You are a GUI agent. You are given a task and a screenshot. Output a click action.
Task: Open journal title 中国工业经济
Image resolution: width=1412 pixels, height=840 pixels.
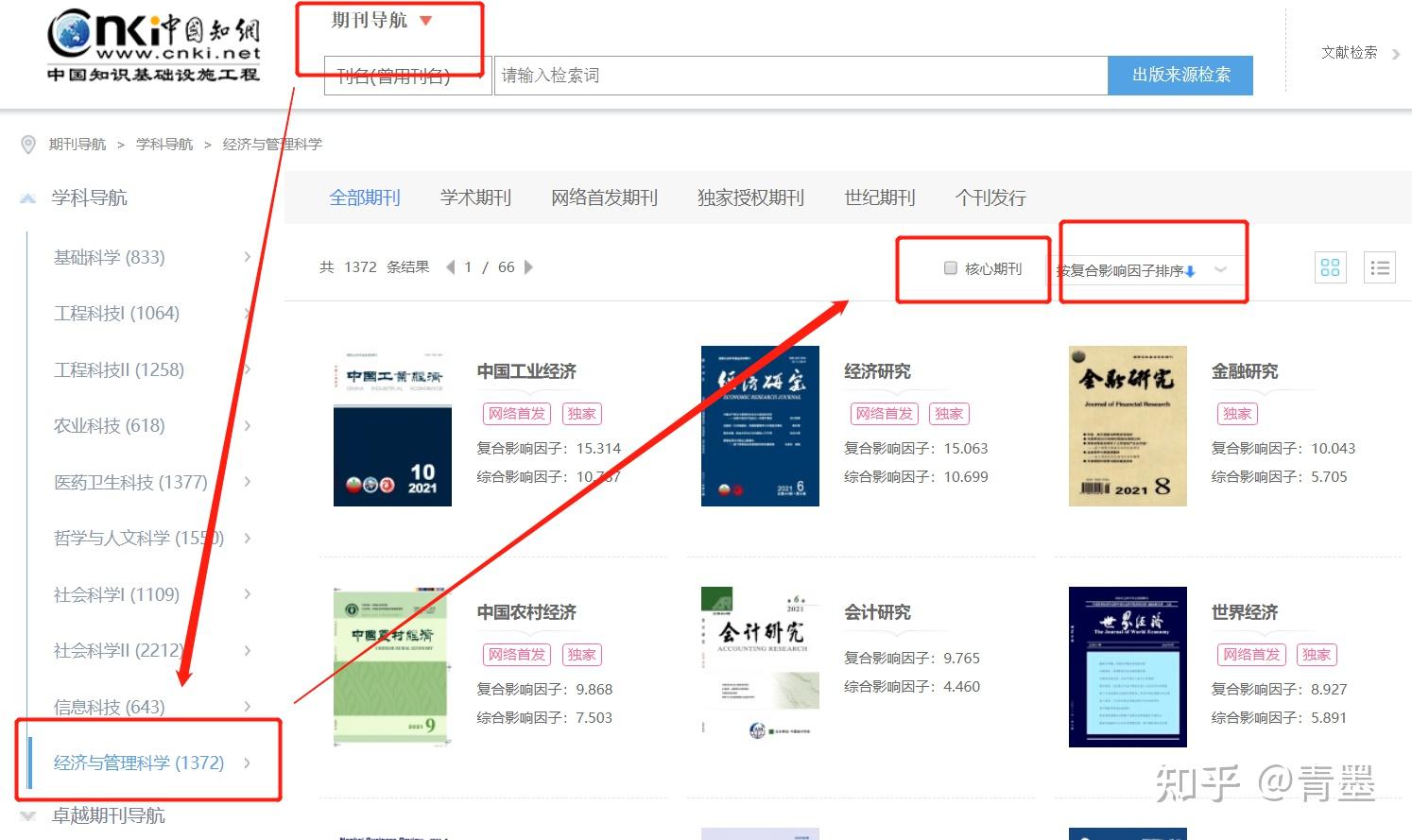pyautogui.click(x=526, y=371)
